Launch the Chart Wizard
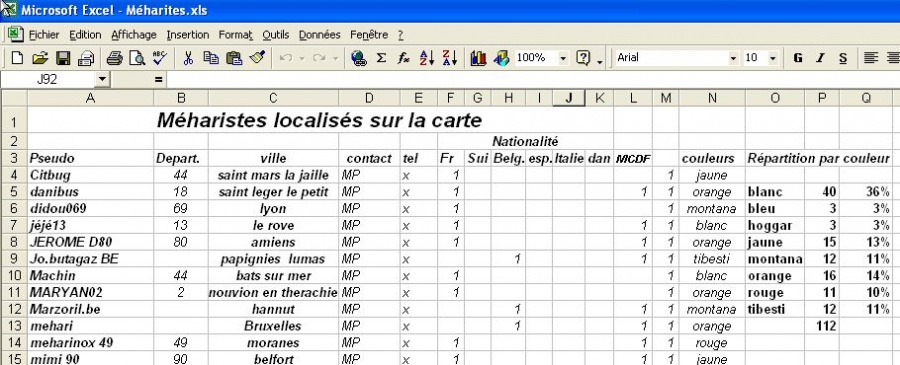The height and width of the screenshot is (365, 900). tap(478, 58)
